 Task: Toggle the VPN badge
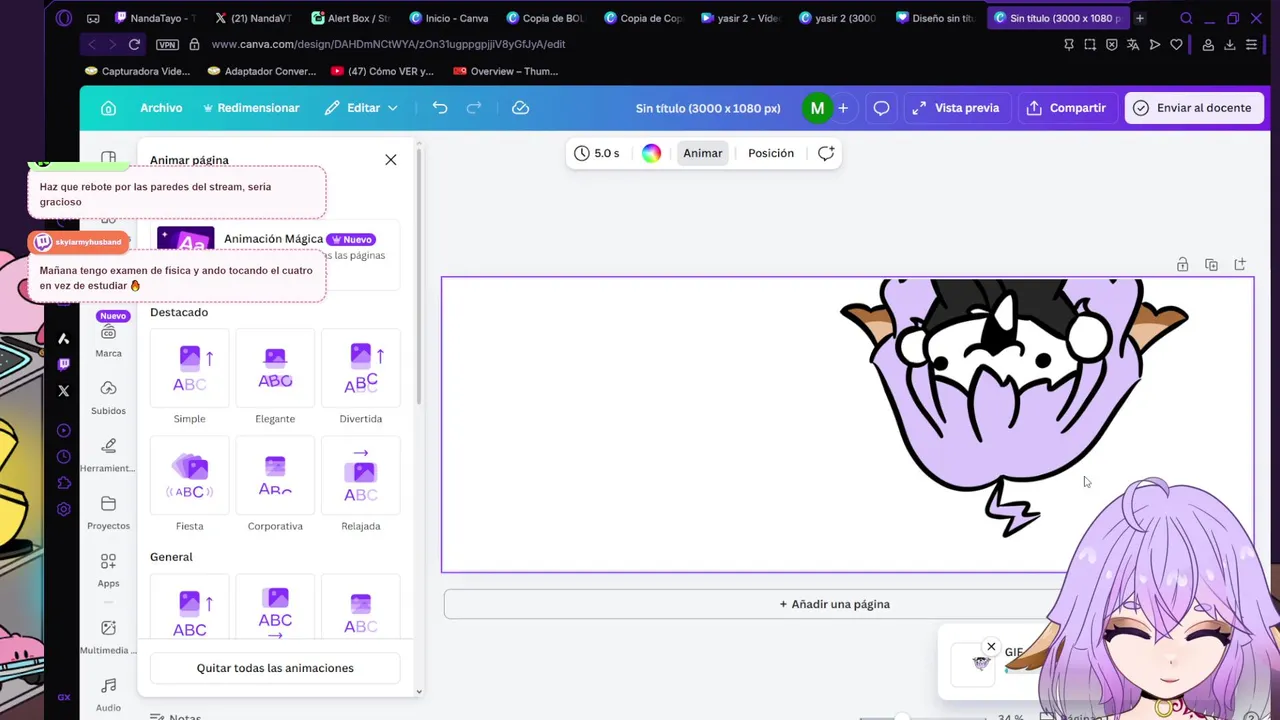167,44
